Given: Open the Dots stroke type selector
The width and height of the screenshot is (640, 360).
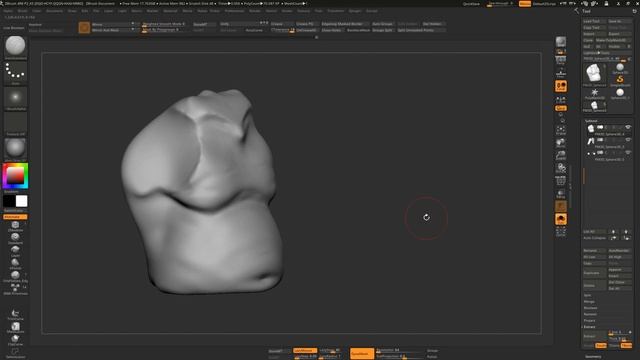Looking at the screenshot, I should (x=15, y=73).
